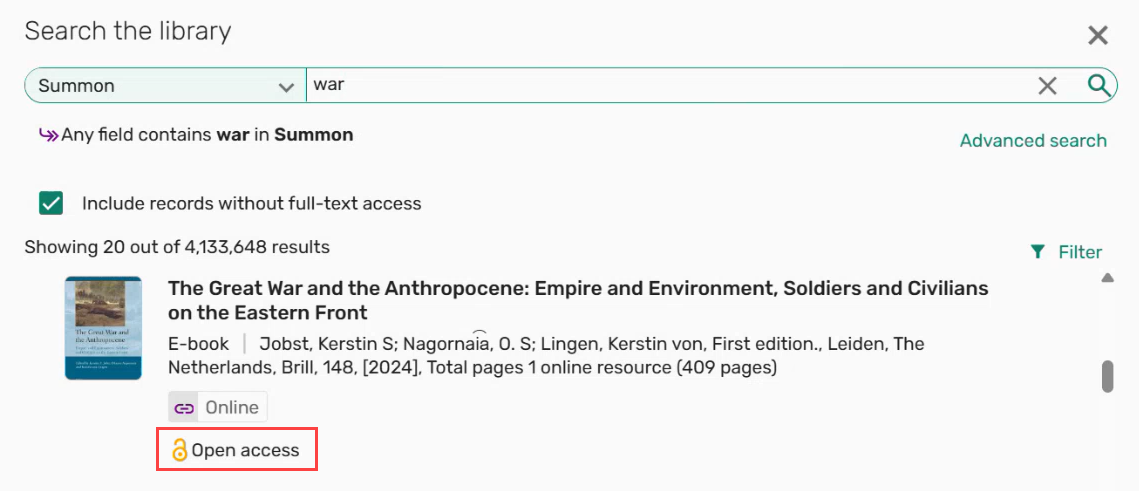
Task: Uncheck the full-text access records checkbox
Action: 51,203
